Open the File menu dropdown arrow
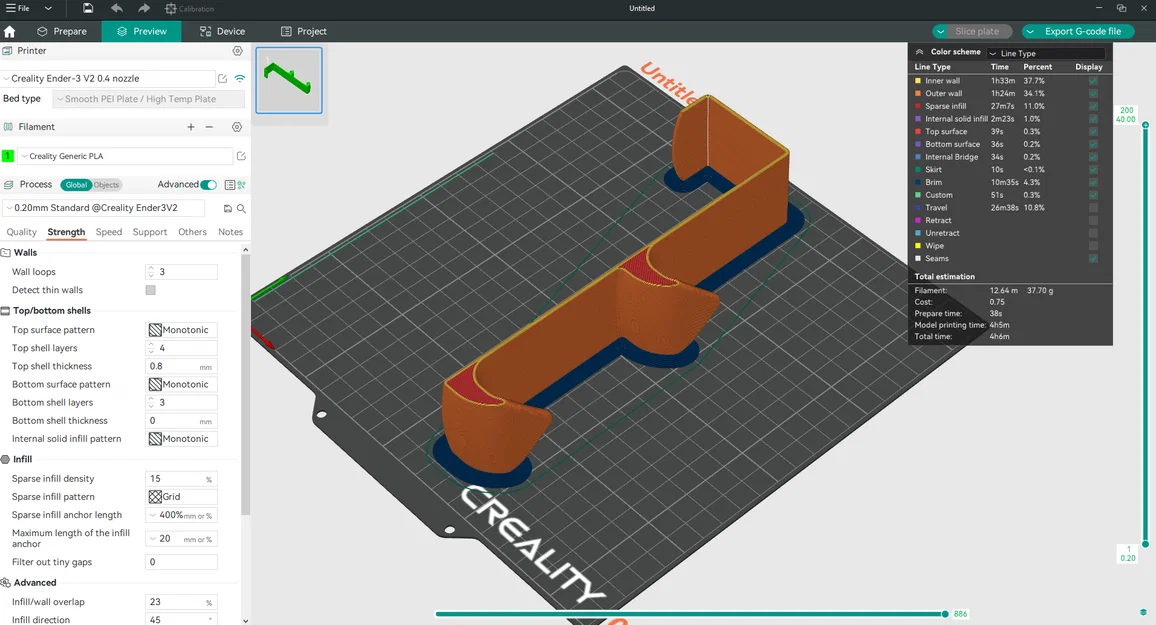Viewport: 1156px width, 625px height. [x=48, y=8]
